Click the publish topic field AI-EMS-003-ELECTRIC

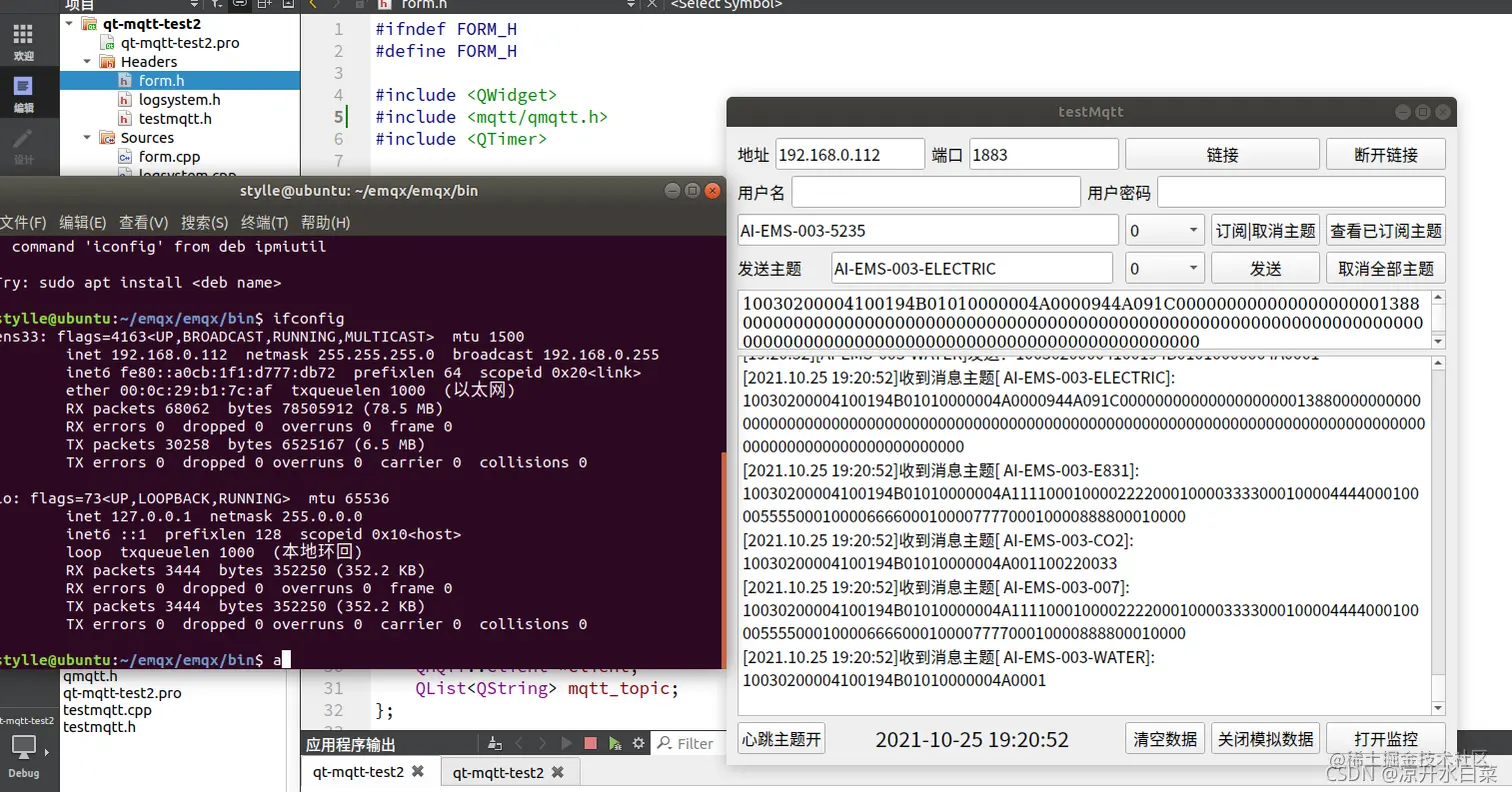point(972,268)
